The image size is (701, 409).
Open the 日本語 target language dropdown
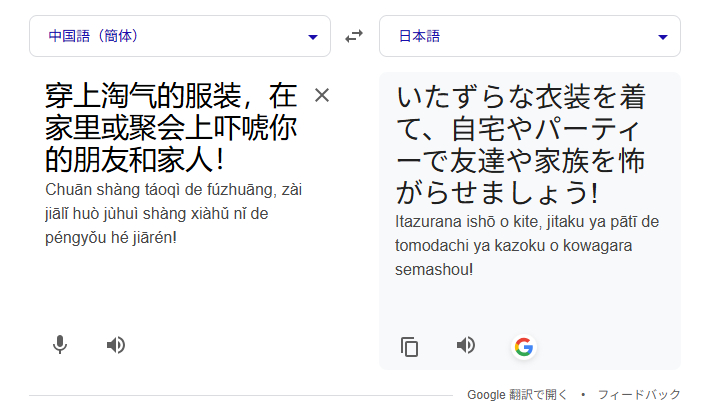tap(530, 36)
